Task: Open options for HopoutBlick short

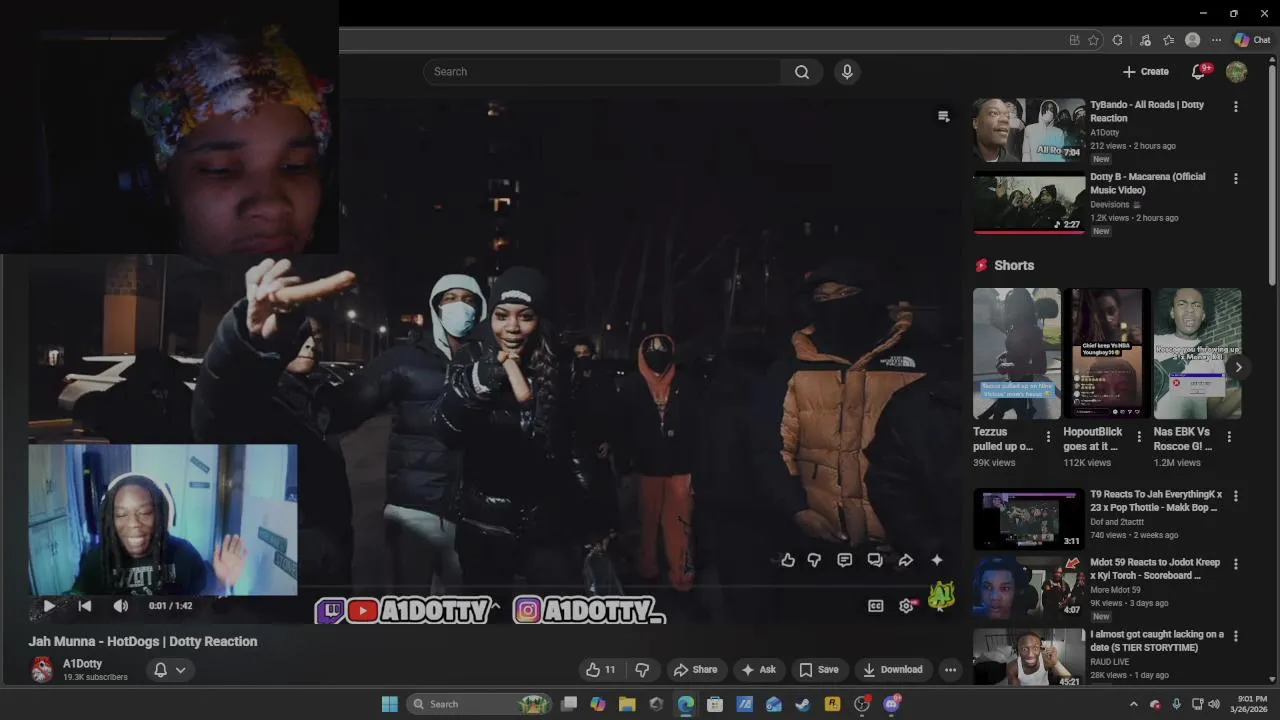Action: [1138, 437]
